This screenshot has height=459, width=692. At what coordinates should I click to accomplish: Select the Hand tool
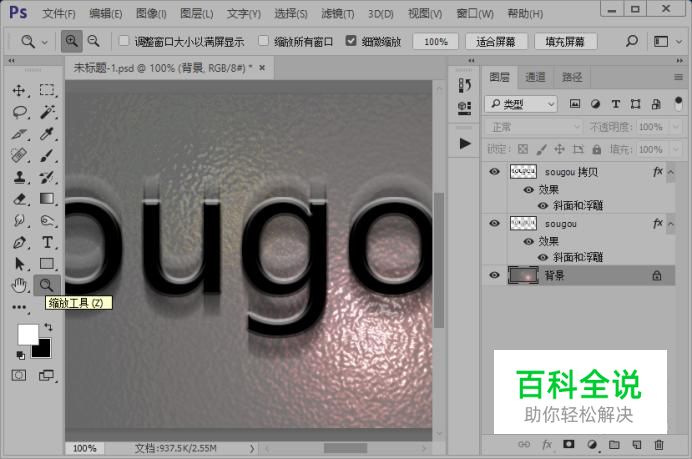click(x=19, y=286)
